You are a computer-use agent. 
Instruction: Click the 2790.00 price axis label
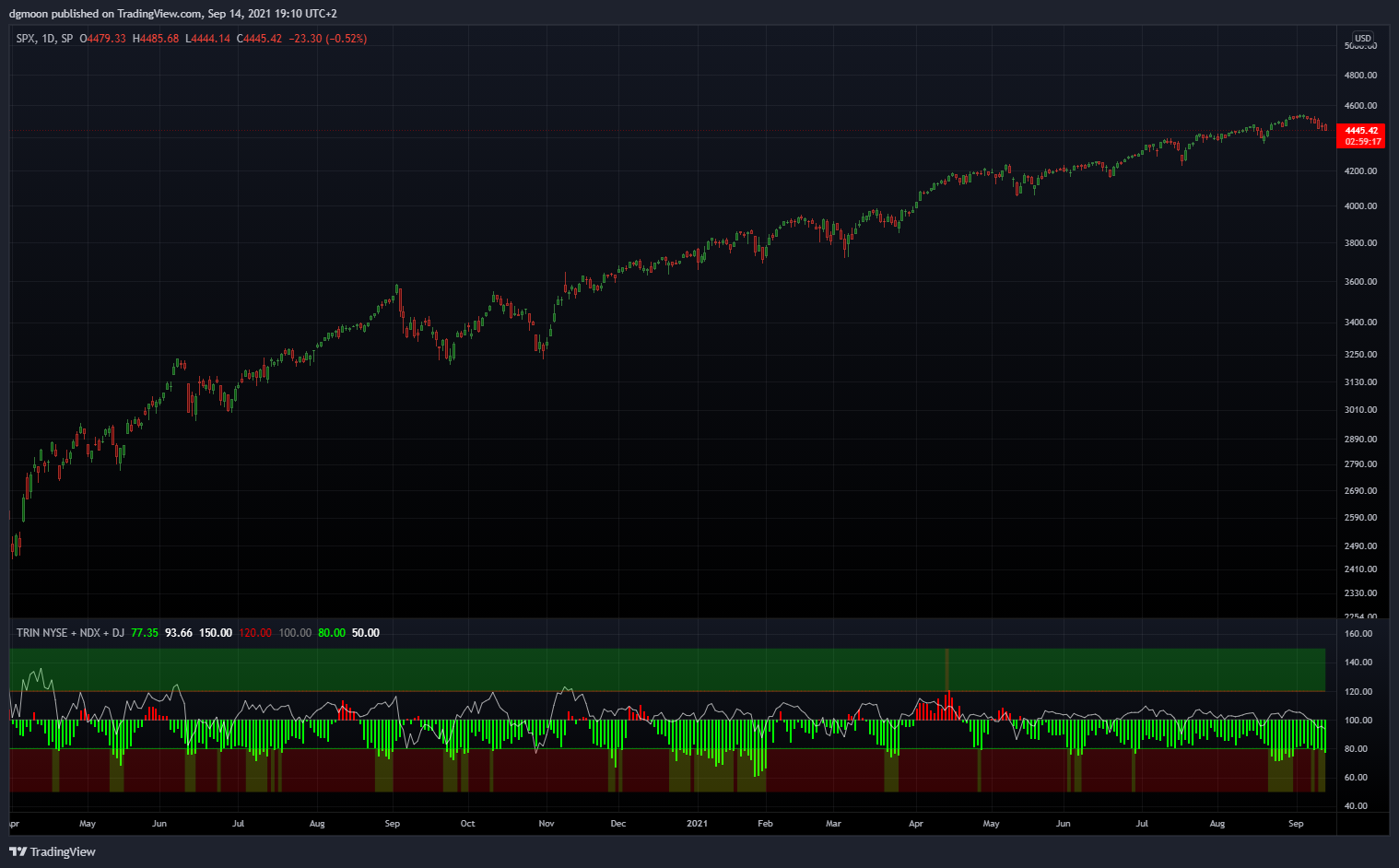[1360, 464]
